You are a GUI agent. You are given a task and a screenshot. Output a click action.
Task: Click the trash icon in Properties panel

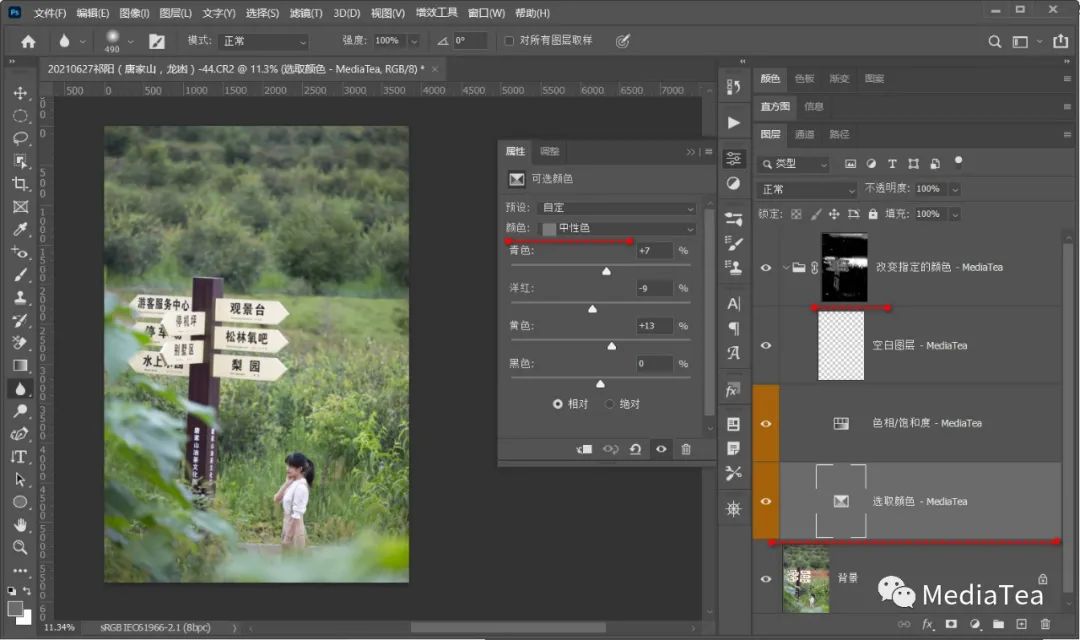click(x=686, y=449)
